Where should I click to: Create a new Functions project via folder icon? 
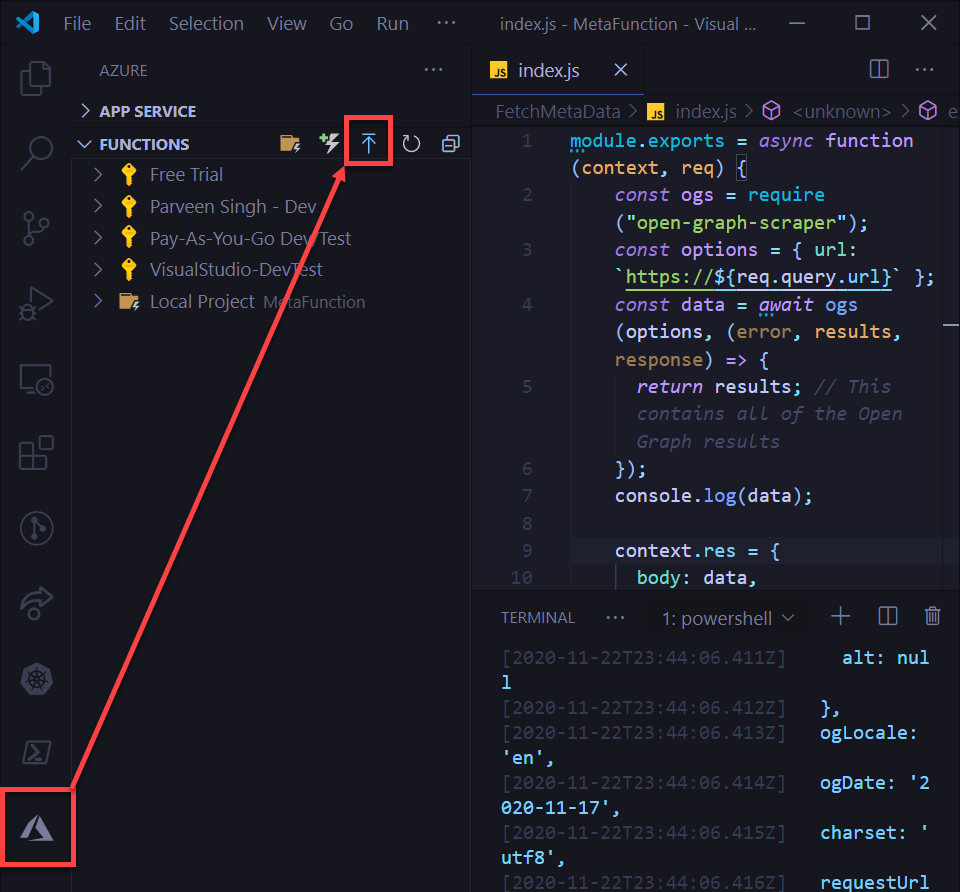pyautogui.click(x=290, y=143)
